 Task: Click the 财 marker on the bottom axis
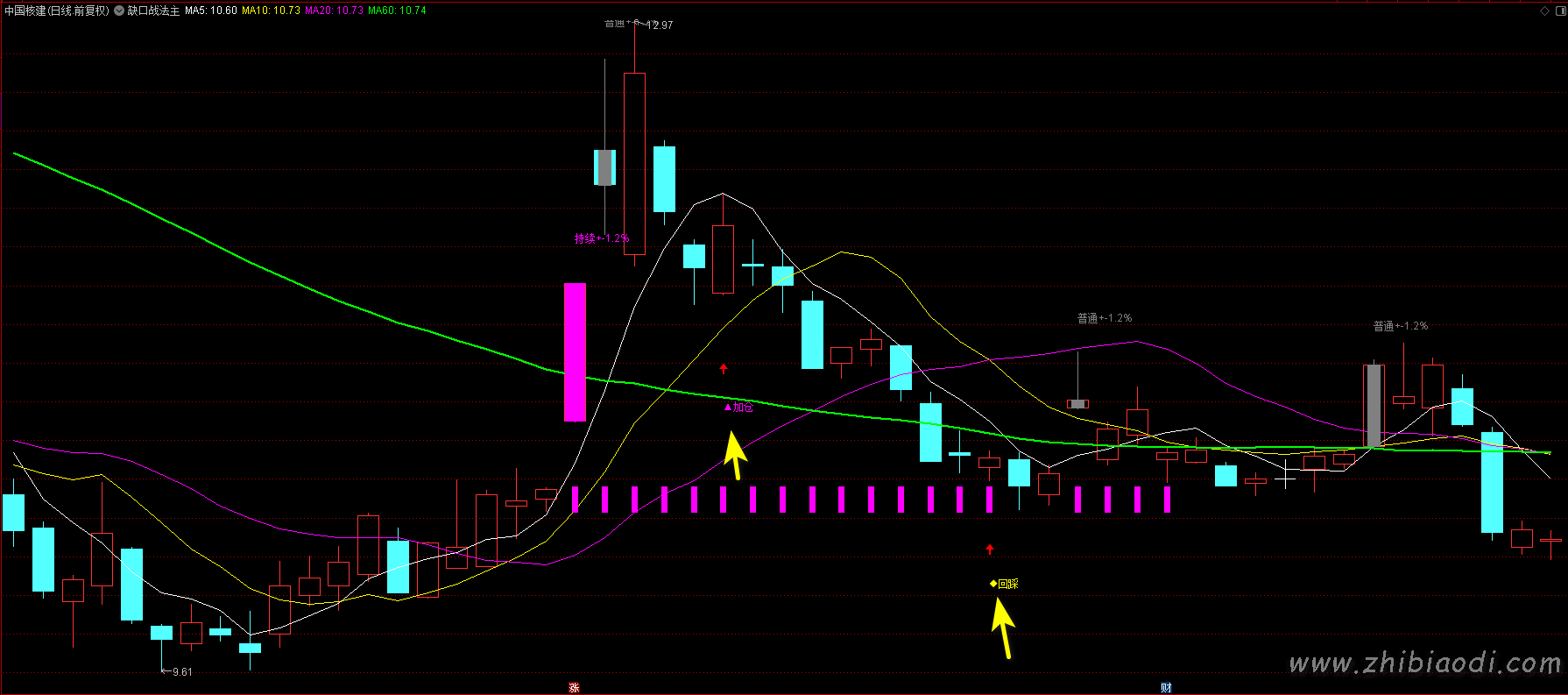coord(1166,688)
